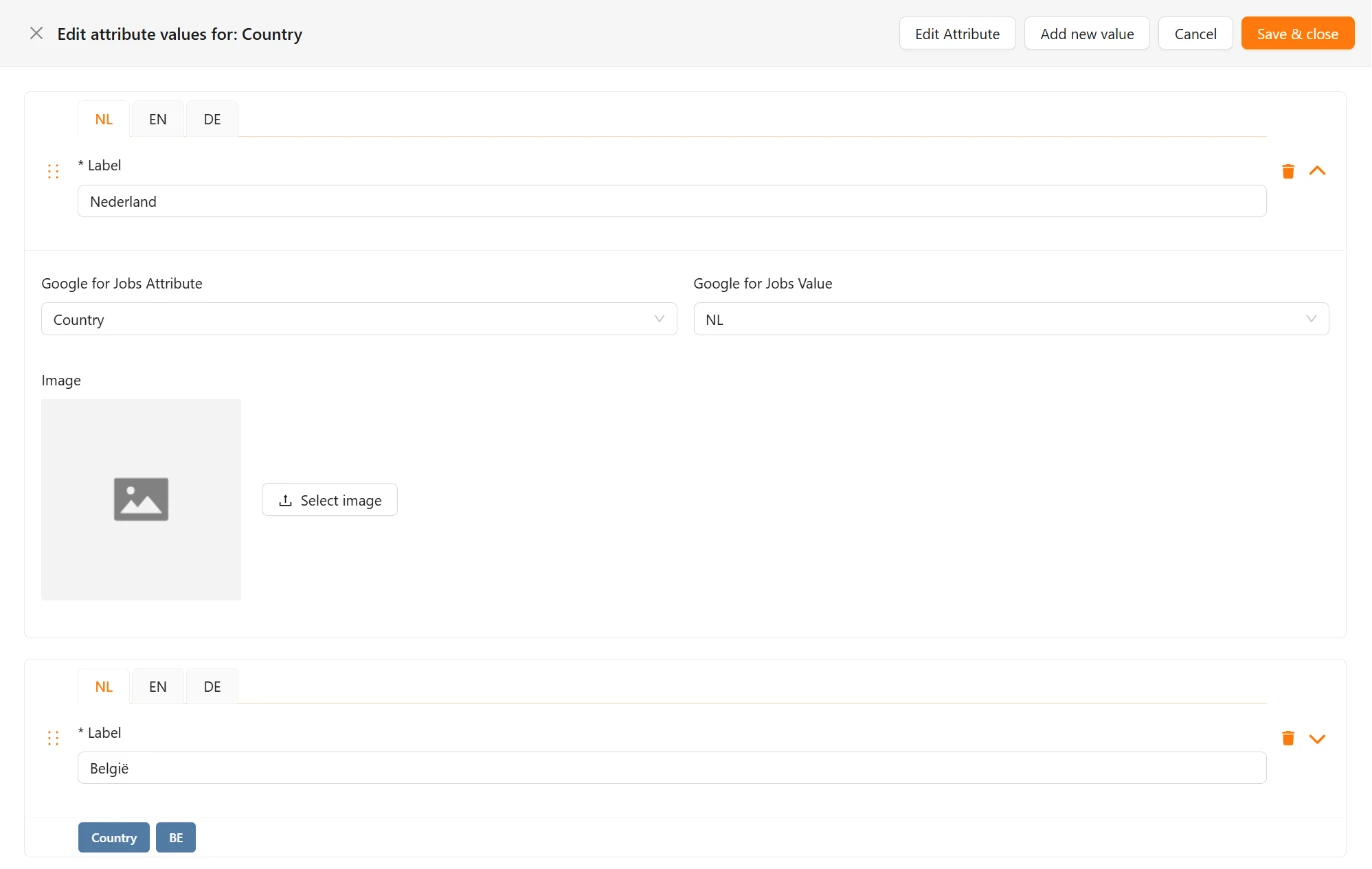1372x869 pixels.
Task: Focus the Nederland label input
Action: (672, 201)
